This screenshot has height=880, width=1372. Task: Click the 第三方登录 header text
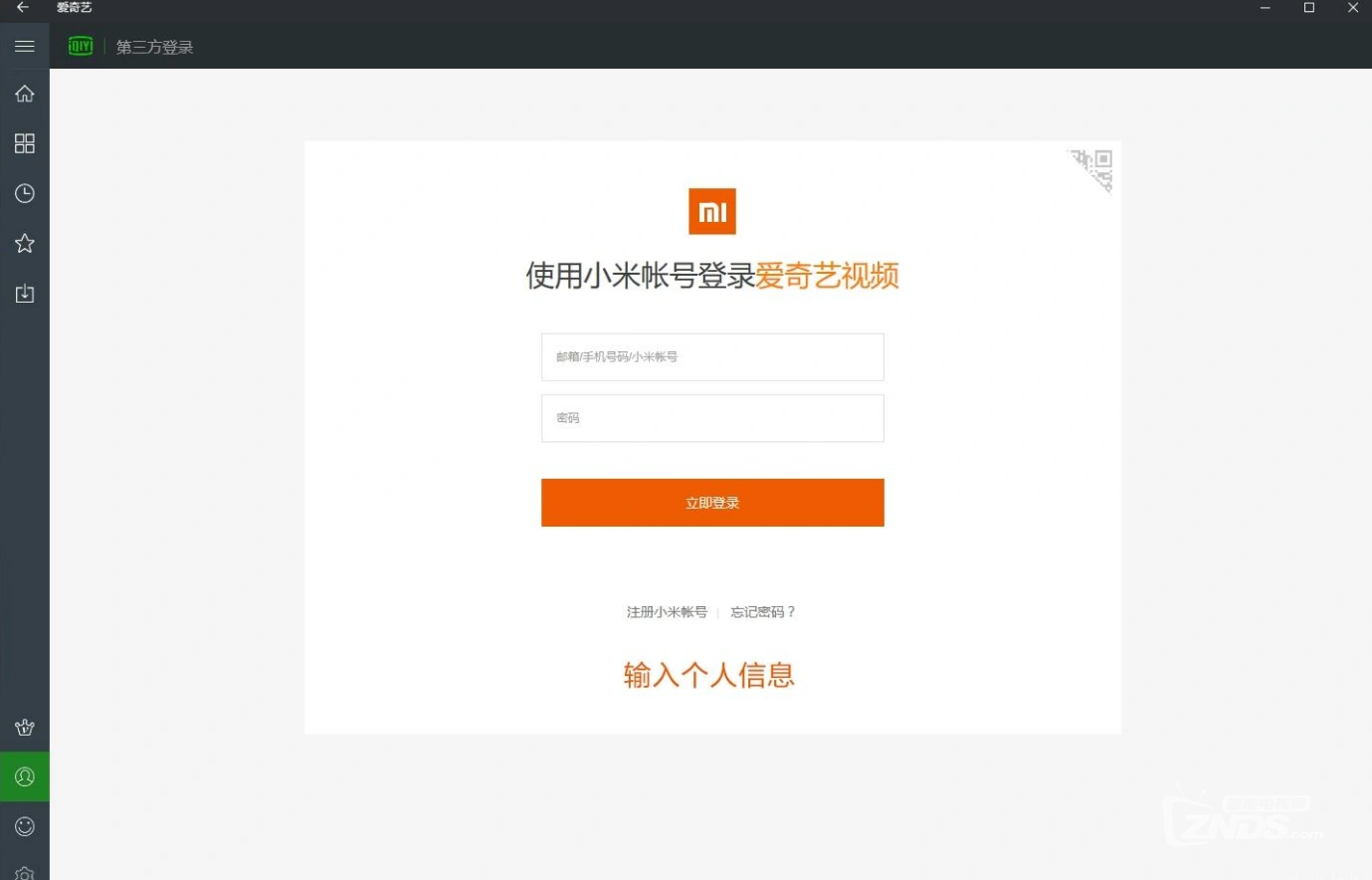click(x=154, y=47)
